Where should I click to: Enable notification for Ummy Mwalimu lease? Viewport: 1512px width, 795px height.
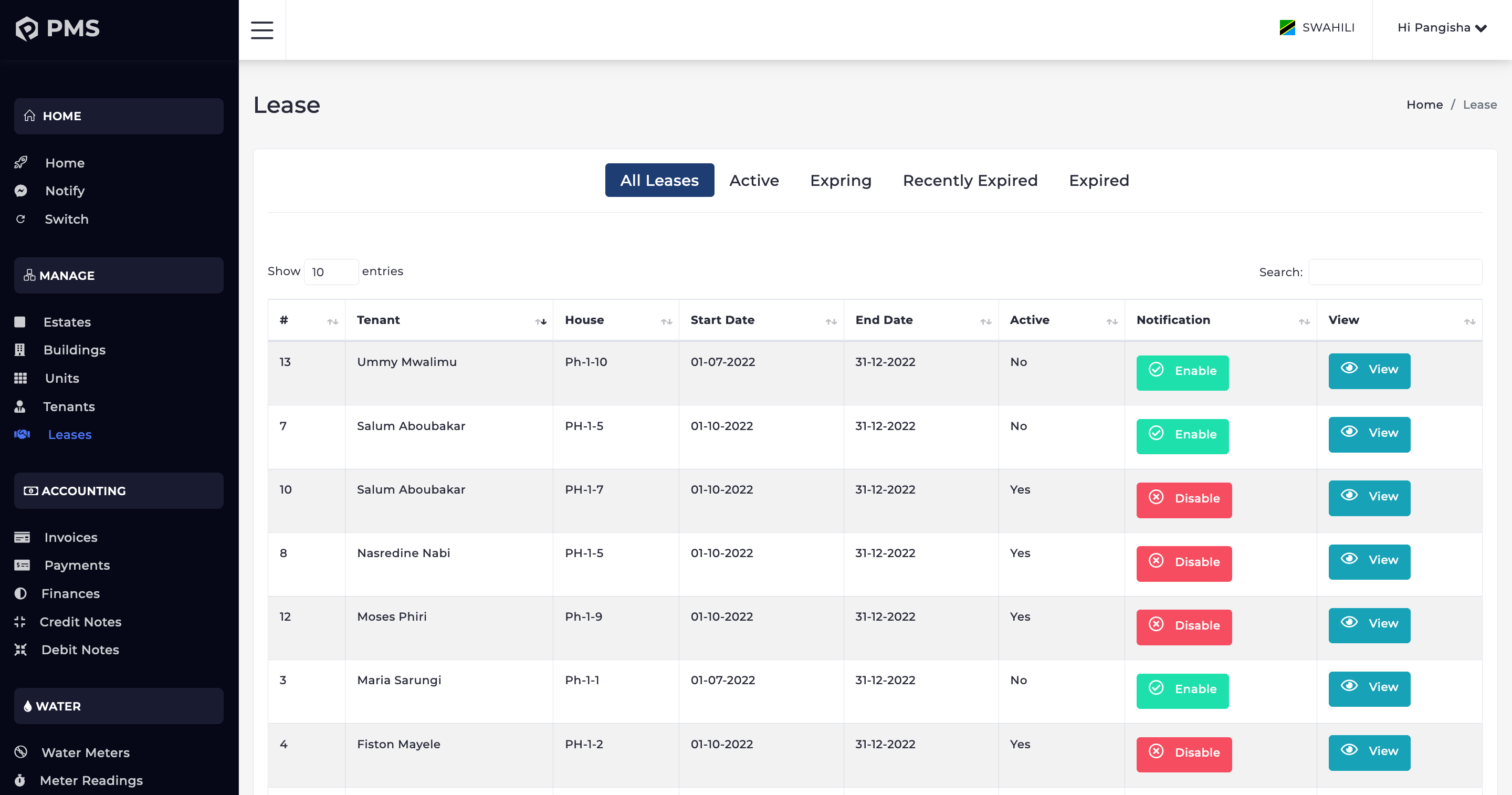point(1182,372)
